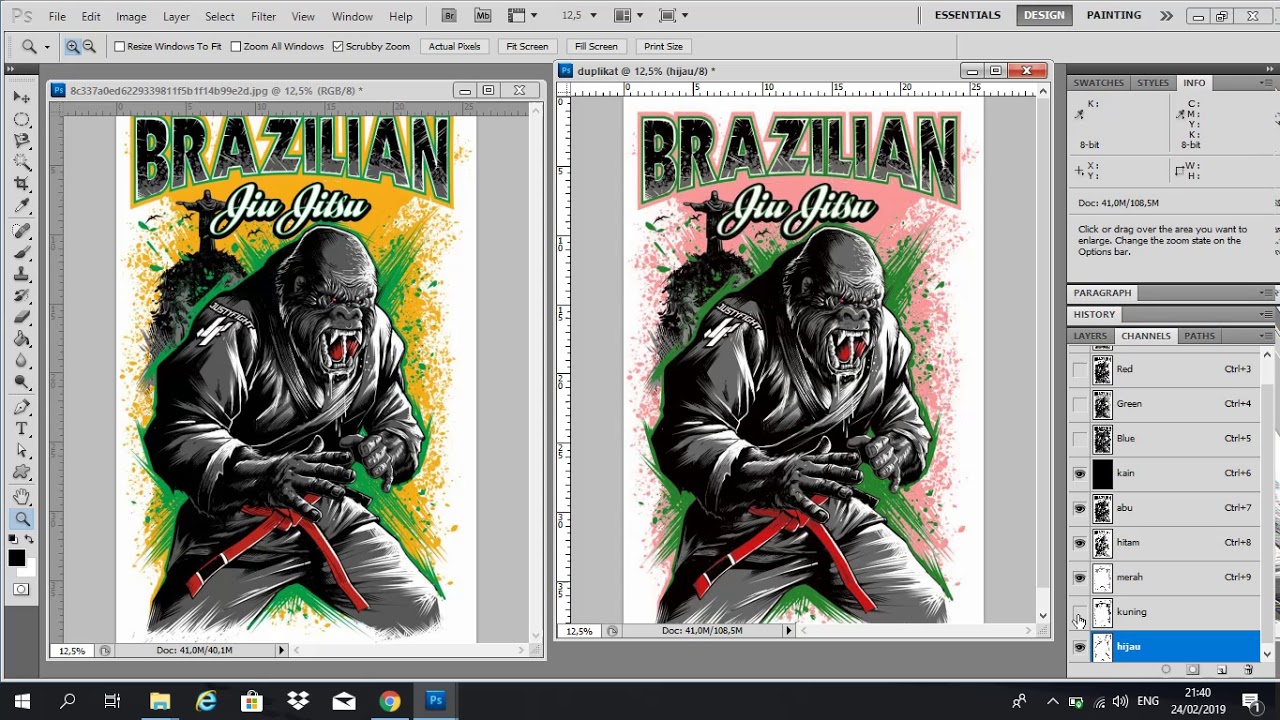Show the kuning channel visibility
The width and height of the screenshot is (1280, 720).
1079,612
